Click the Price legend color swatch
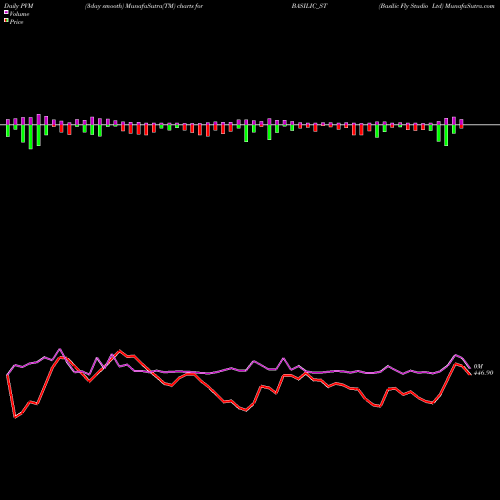 pyautogui.click(x=6, y=21)
